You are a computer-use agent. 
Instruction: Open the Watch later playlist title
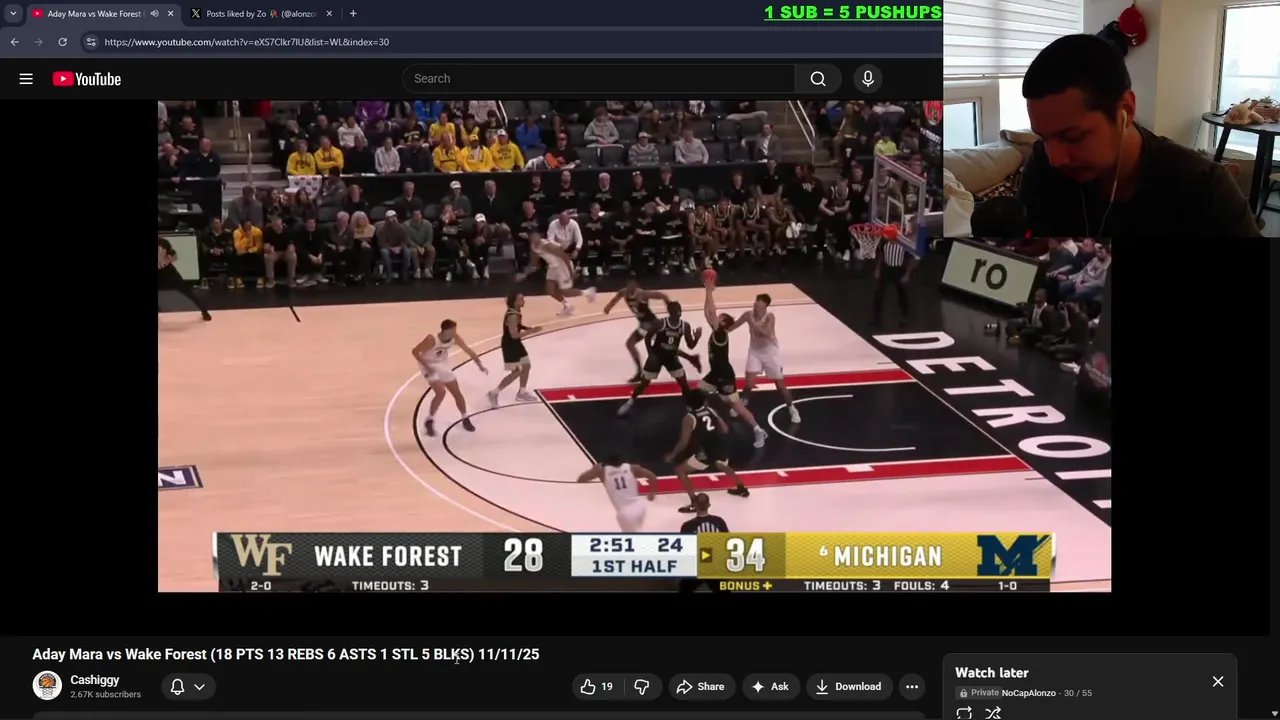point(991,673)
